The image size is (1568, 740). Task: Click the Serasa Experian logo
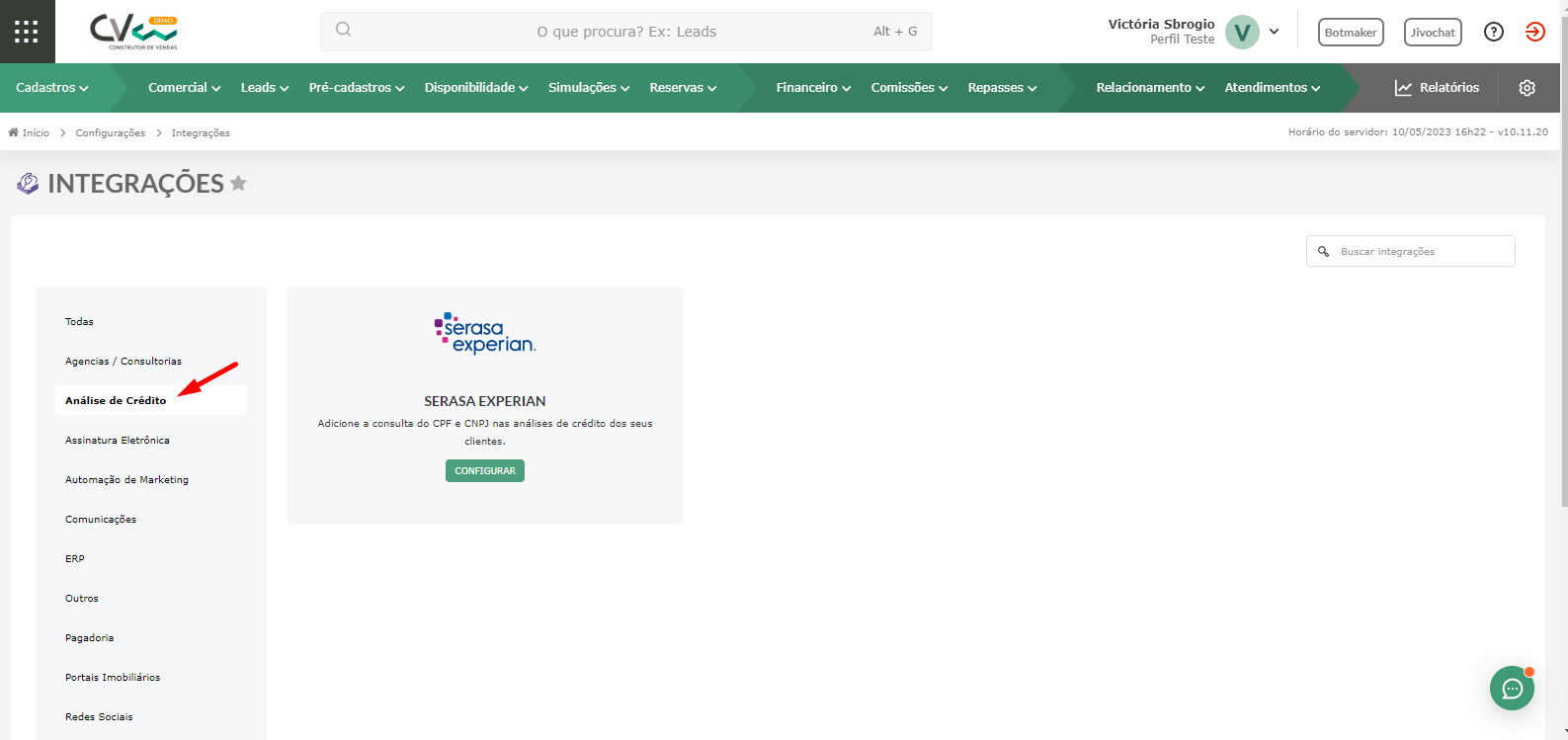485,333
